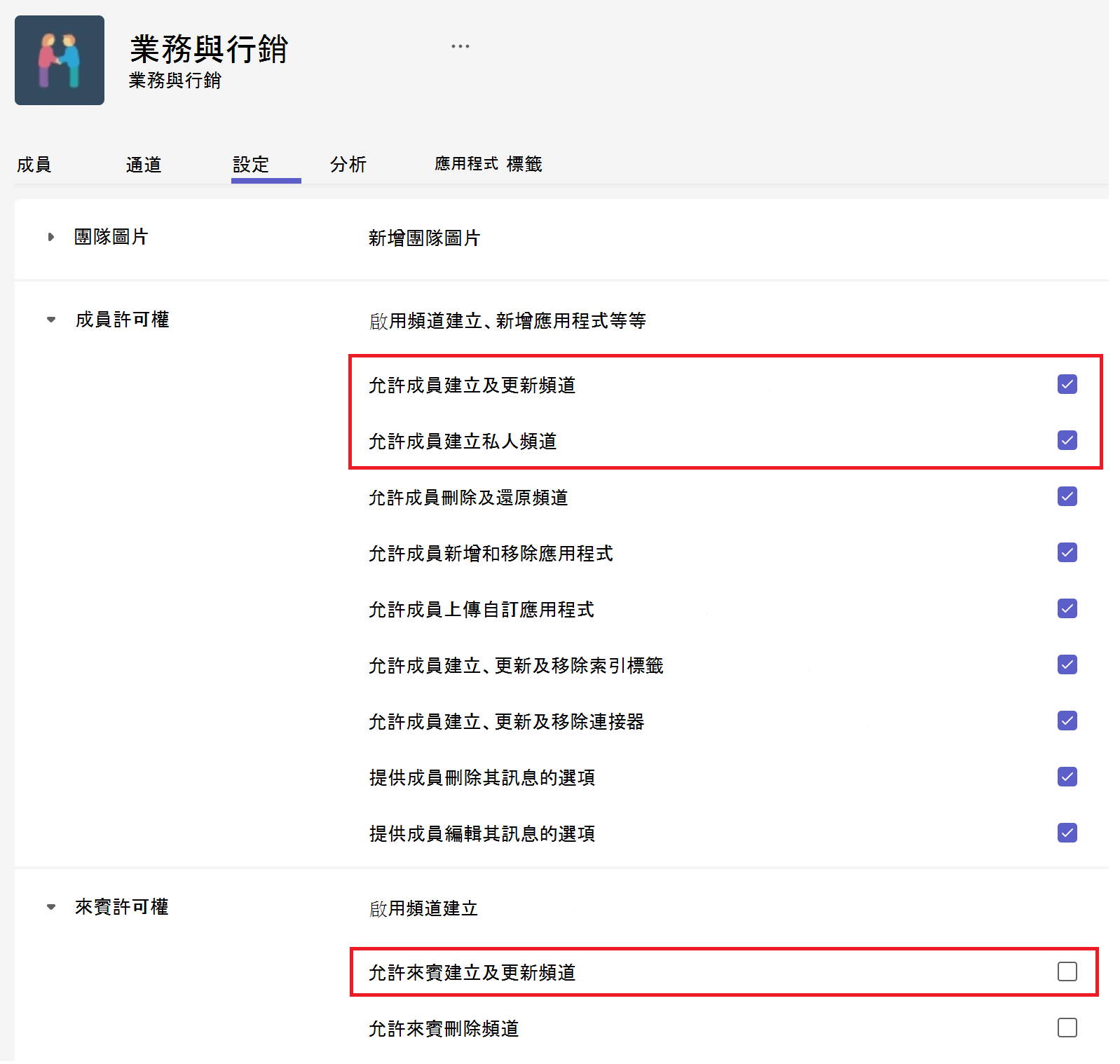
Task: Uncheck 允許成員新增和移除應用程式
Action: [x=1067, y=552]
